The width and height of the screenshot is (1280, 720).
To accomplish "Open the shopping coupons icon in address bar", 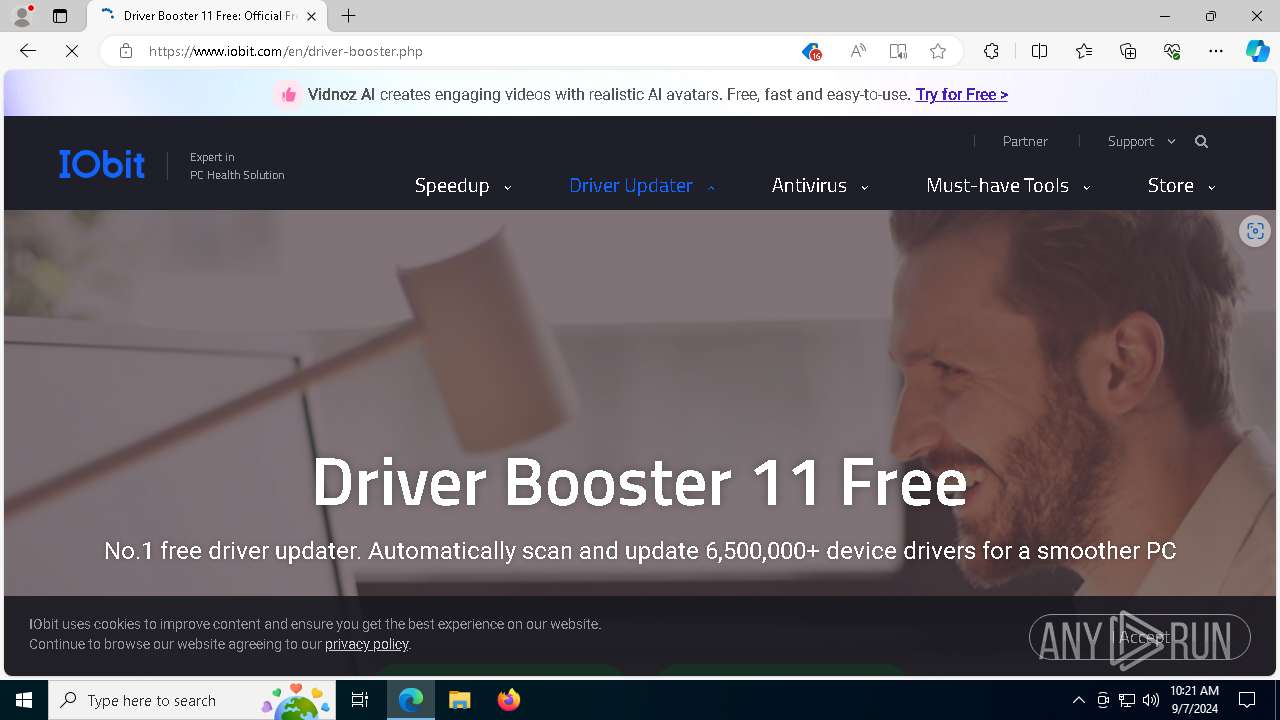I will tap(811, 51).
